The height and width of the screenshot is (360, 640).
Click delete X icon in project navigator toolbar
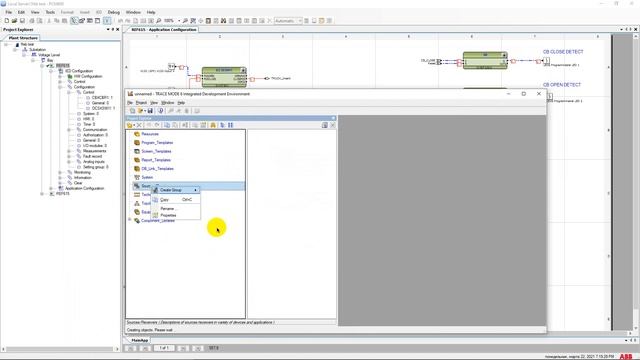[139, 125]
